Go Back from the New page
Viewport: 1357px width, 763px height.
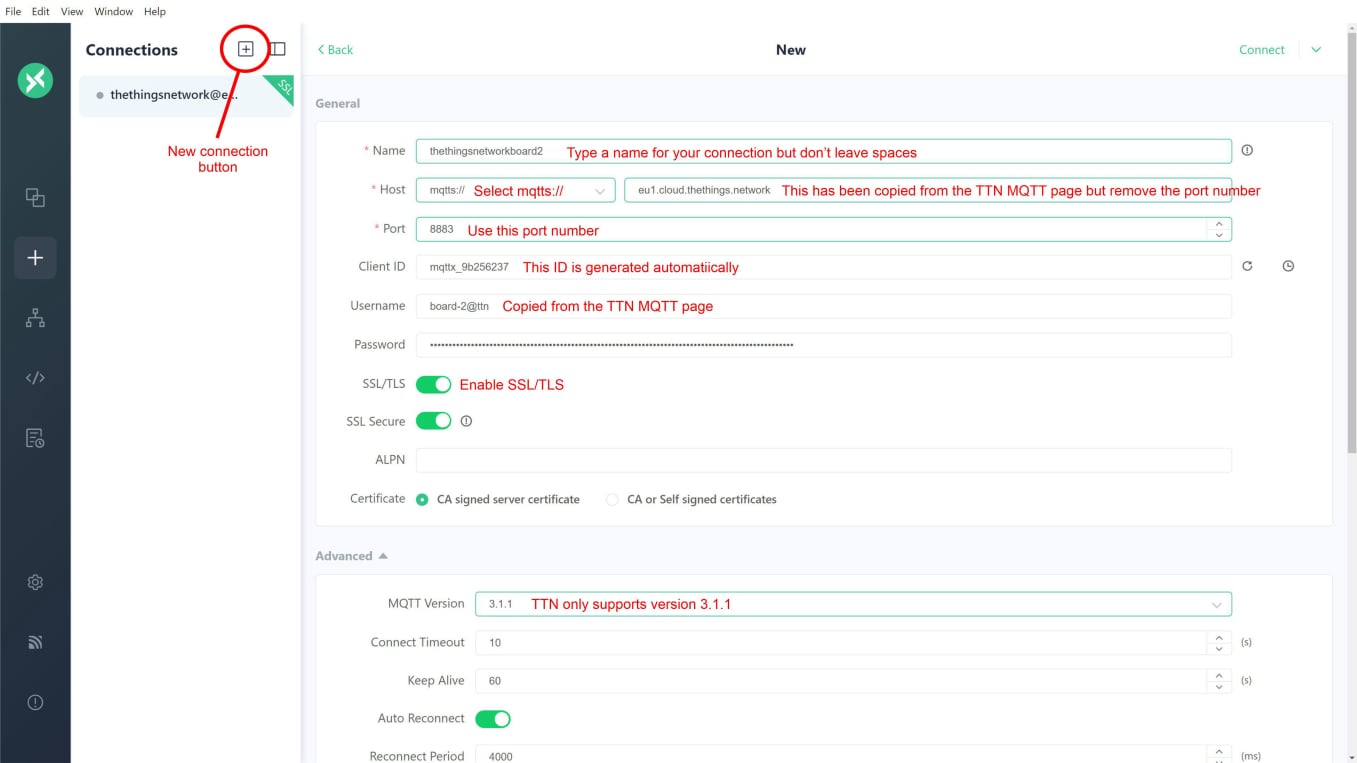click(x=335, y=50)
